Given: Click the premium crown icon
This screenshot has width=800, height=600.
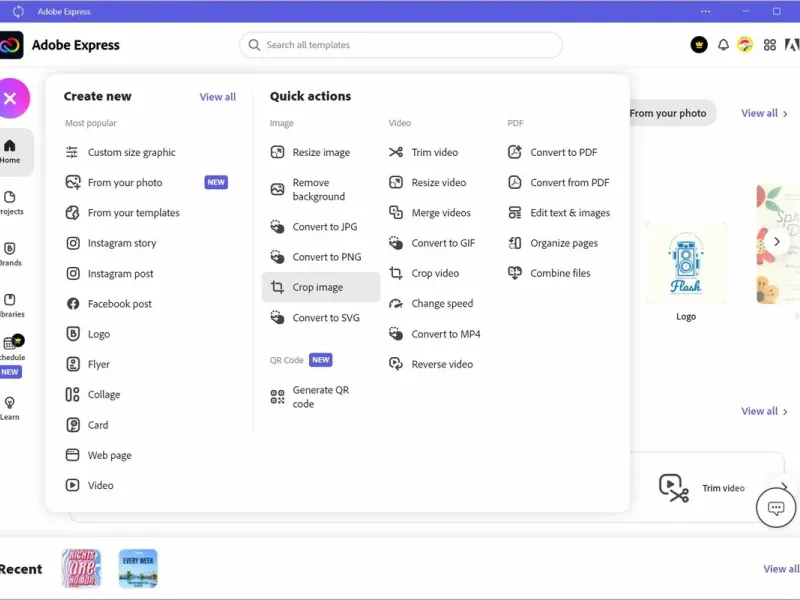Looking at the screenshot, I should [699, 45].
